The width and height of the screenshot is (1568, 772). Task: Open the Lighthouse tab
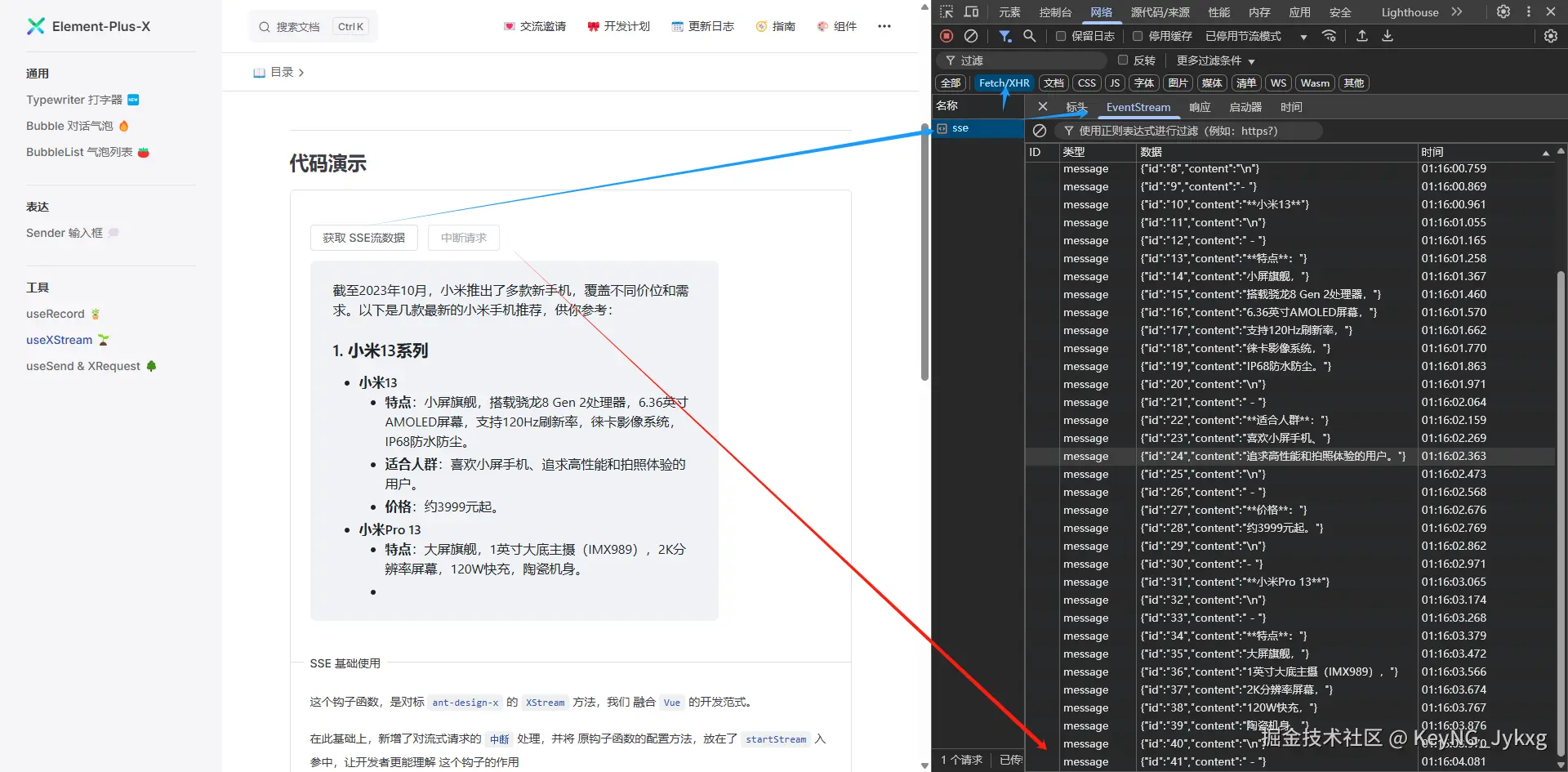[1410, 12]
